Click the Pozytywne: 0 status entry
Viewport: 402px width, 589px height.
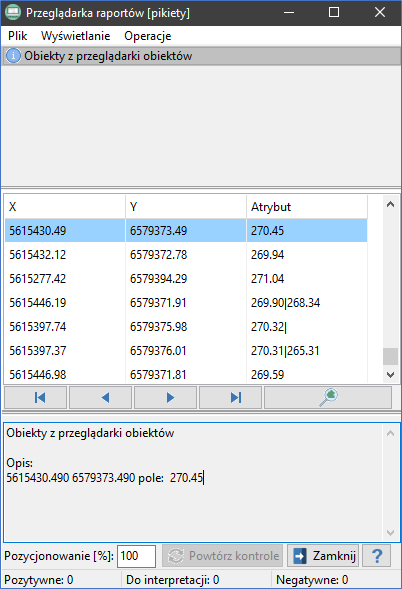(x=39, y=580)
